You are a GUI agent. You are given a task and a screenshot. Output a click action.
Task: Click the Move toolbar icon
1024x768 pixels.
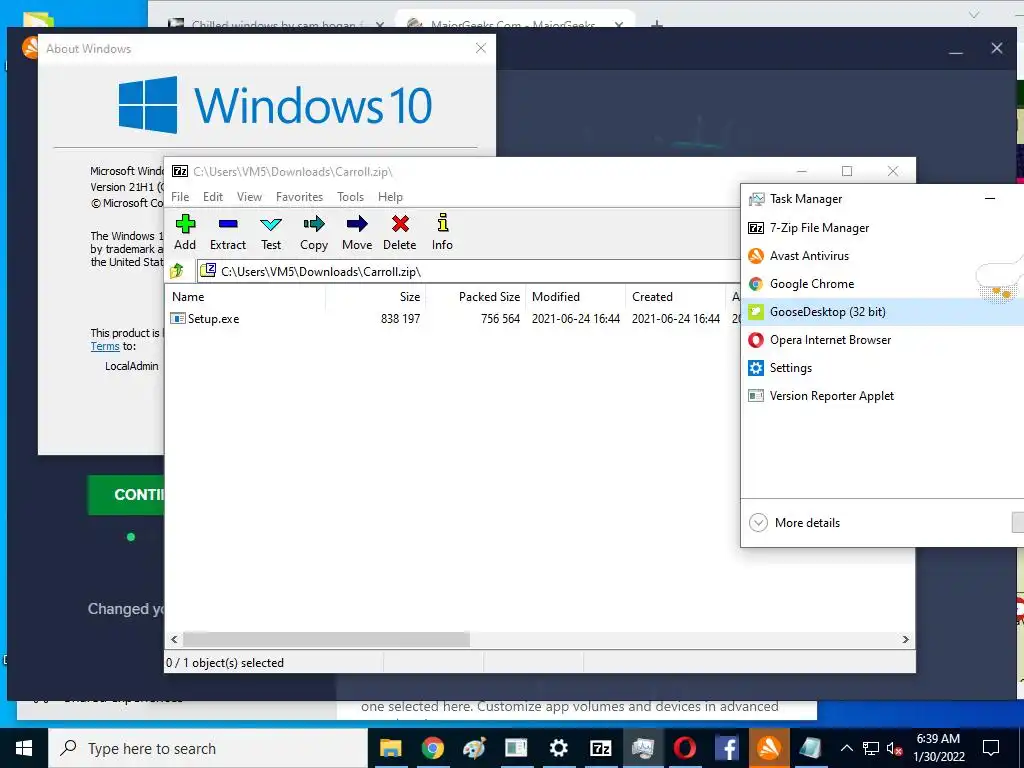click(x=357, y=232)
